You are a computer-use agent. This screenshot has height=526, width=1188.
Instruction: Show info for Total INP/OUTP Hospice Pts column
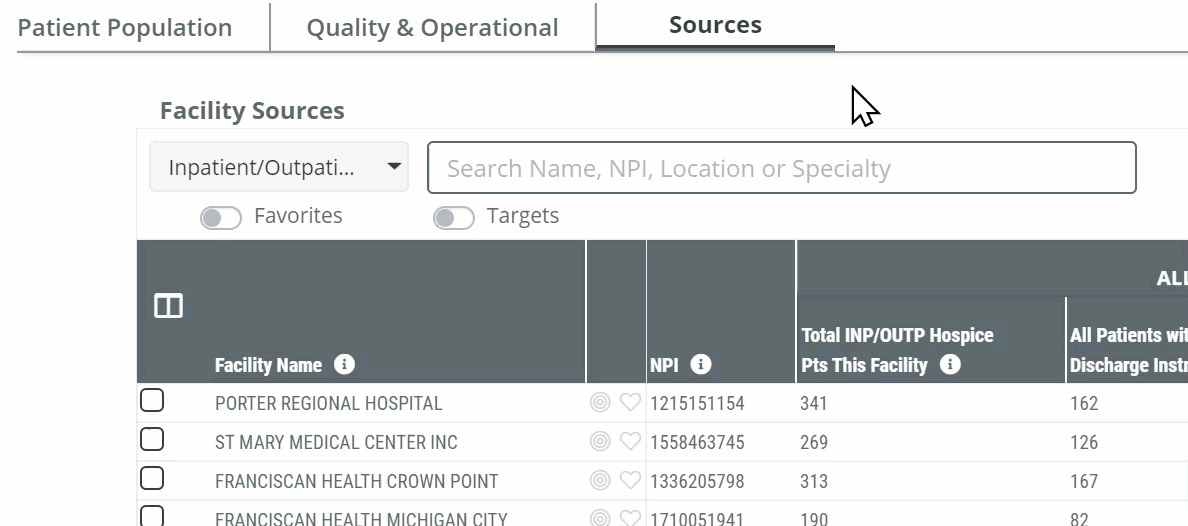pyautogui.click(x=949, y=365)
